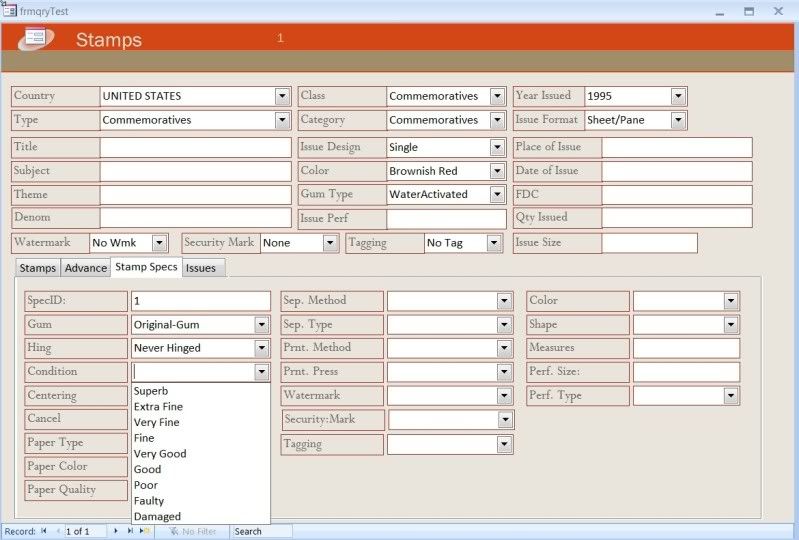This screenshot has height=540, width=799.
Task: Open the Stamp Specs Watermark dropdown
Action: coord(504,395)
